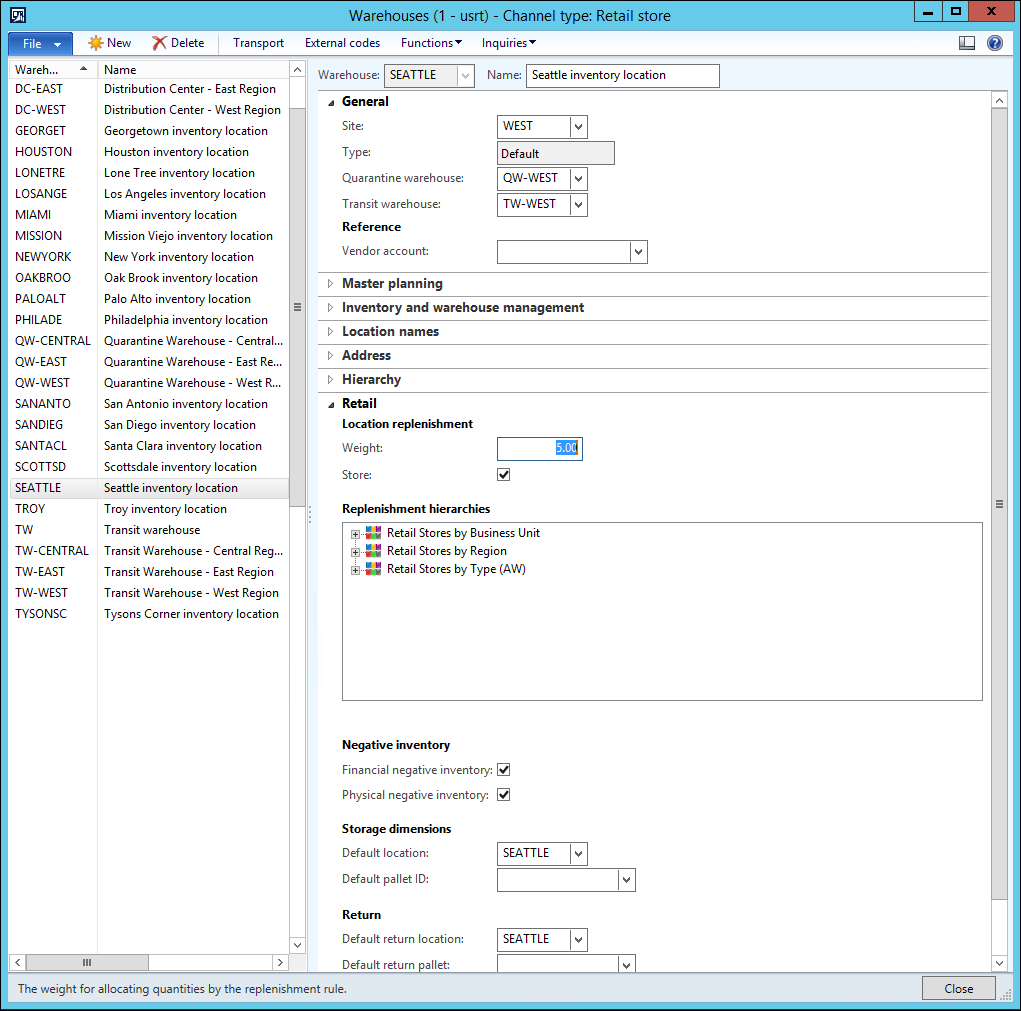Viewport: 1021px width, 1011px height.
Task: Click the red Delete icon
Action: point(159,43)
